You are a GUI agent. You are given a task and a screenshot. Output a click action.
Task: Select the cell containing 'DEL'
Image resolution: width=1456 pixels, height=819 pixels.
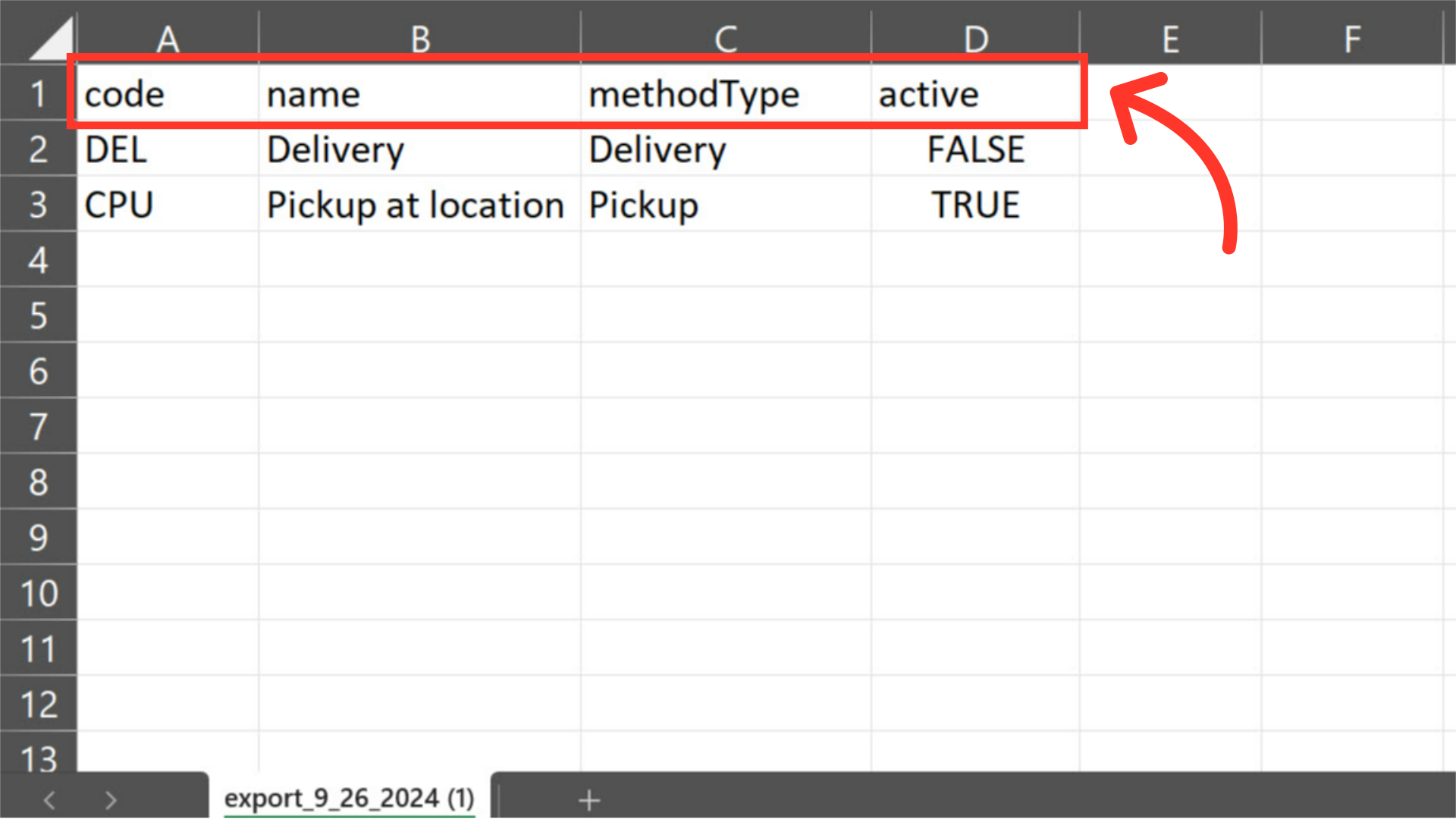[x=168, y=149]
